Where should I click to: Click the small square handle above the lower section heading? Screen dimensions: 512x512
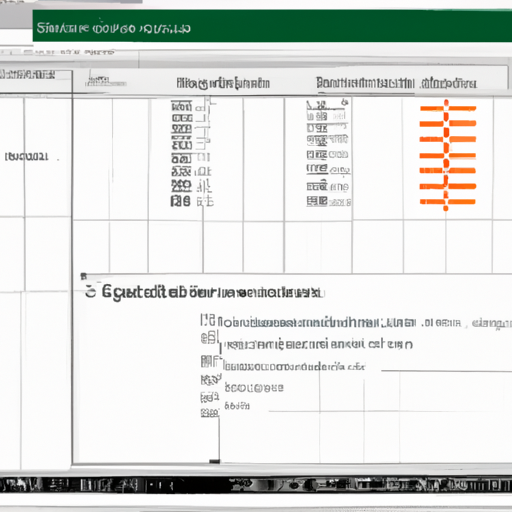point(84,276)
